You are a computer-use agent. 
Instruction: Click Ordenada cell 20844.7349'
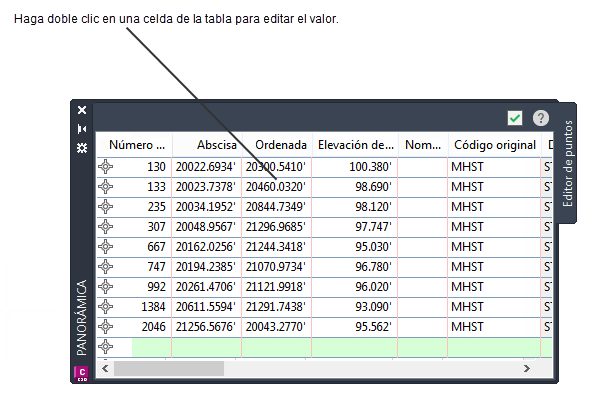point(277,207)
